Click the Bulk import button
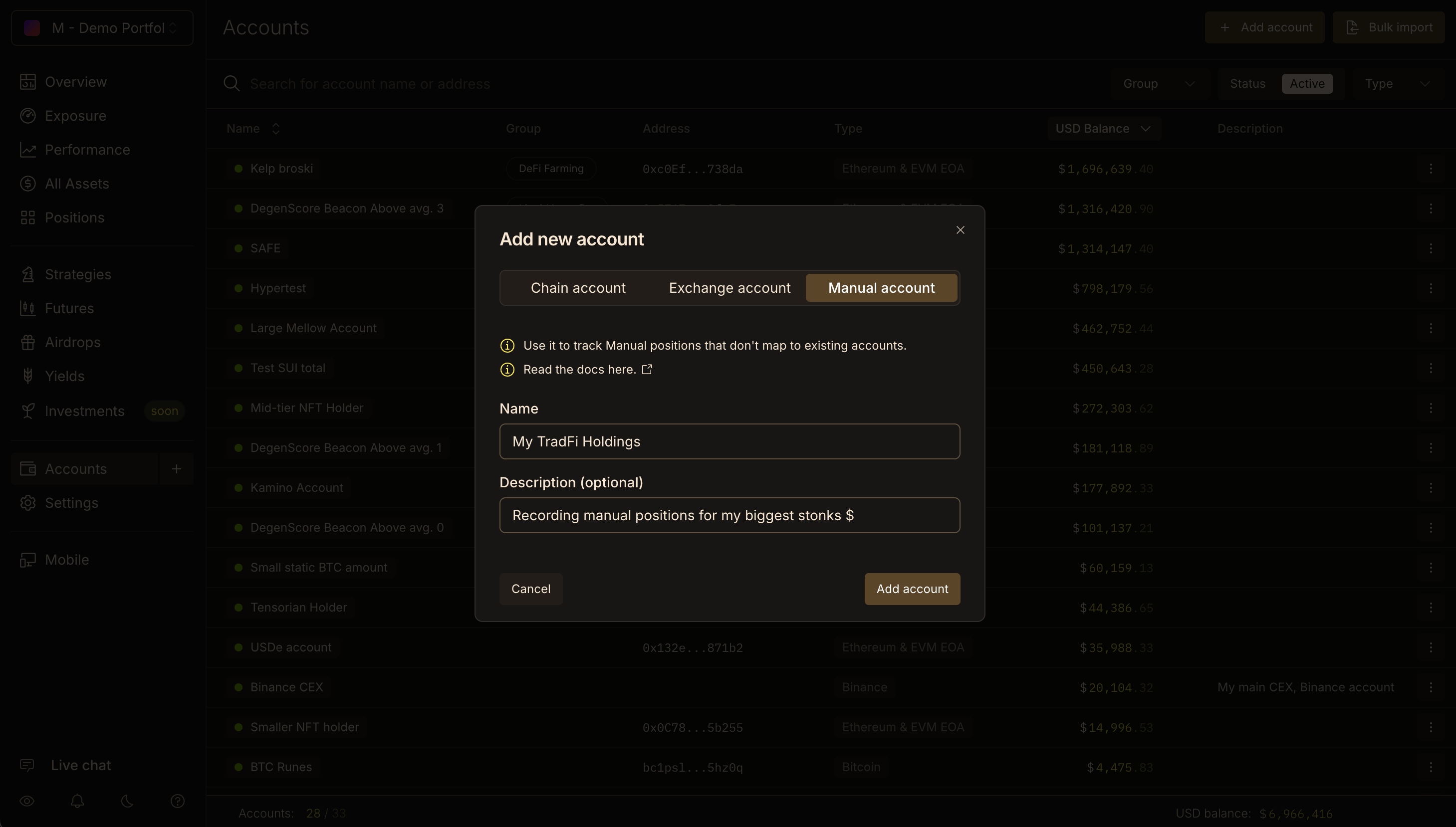 coord(1388,27)
